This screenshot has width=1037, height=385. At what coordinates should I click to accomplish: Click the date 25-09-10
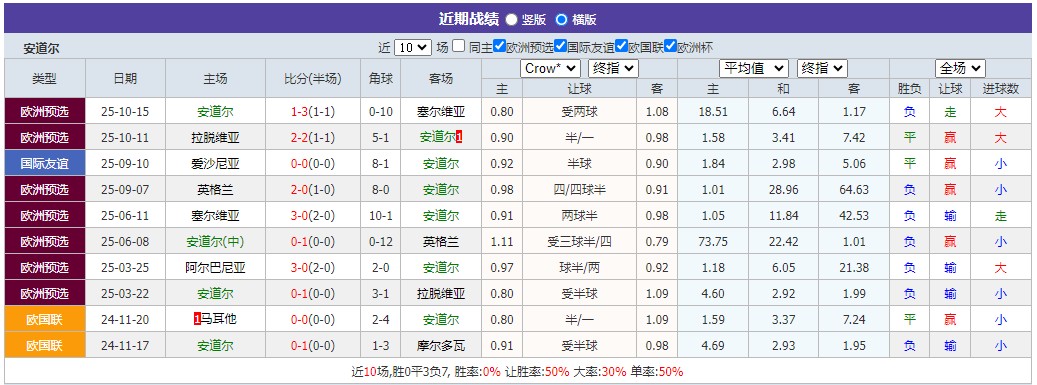point(125,163)
